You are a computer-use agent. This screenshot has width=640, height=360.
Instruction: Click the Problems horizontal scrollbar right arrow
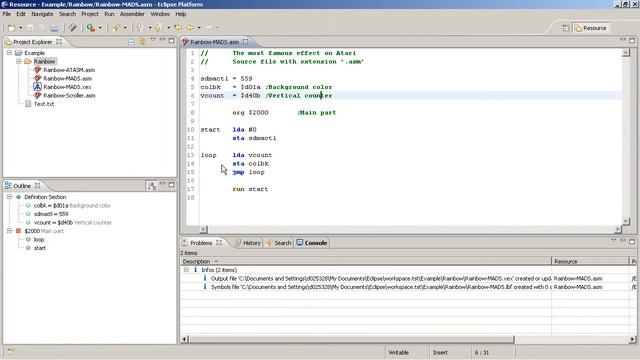(632, 339)
